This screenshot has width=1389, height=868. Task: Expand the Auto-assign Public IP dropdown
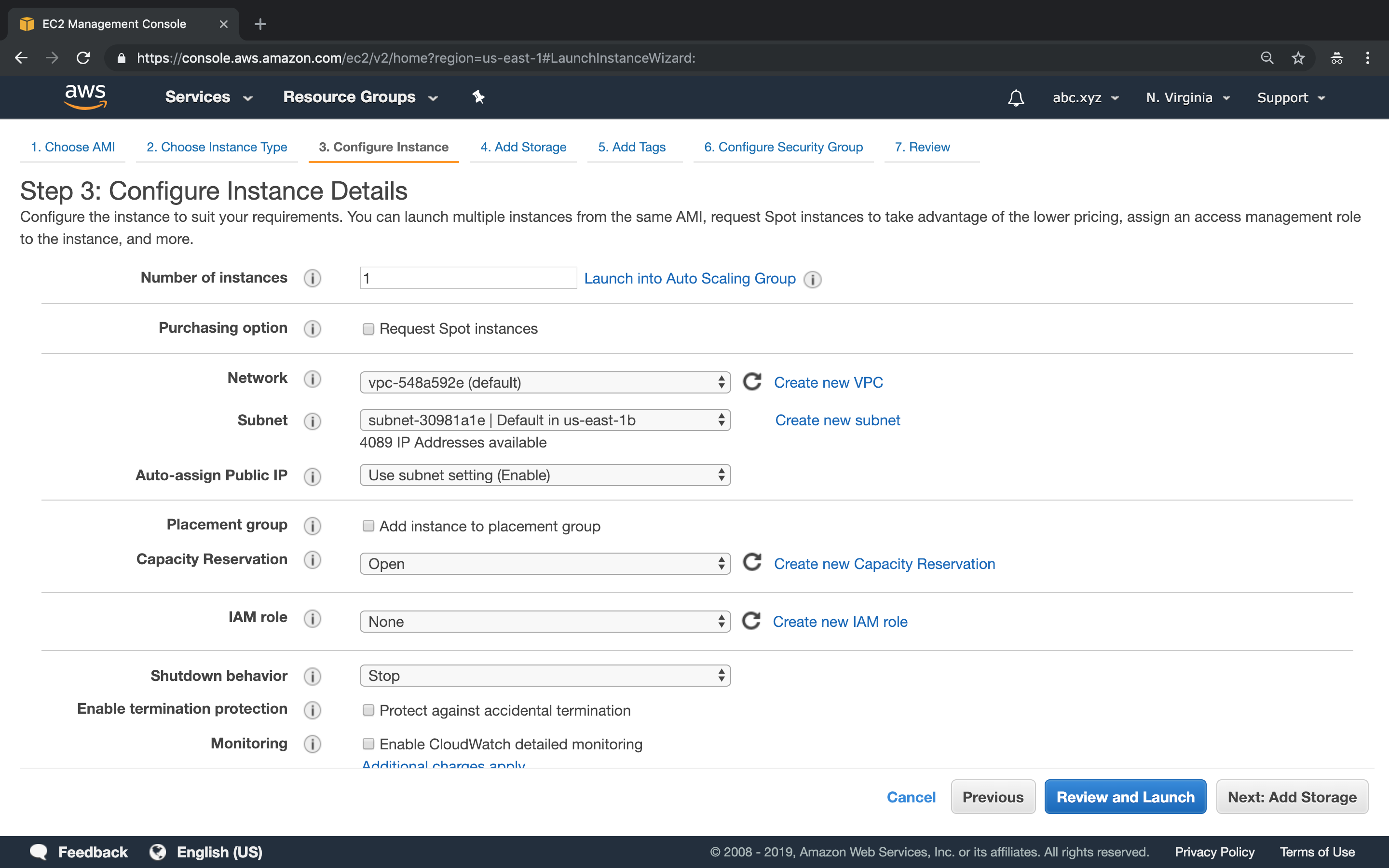[544, 474]
